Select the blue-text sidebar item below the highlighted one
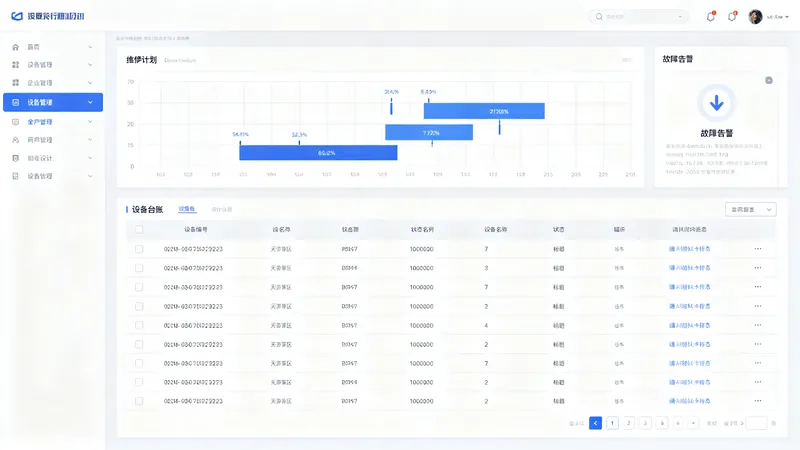800x450 pixels. point(53,122)
